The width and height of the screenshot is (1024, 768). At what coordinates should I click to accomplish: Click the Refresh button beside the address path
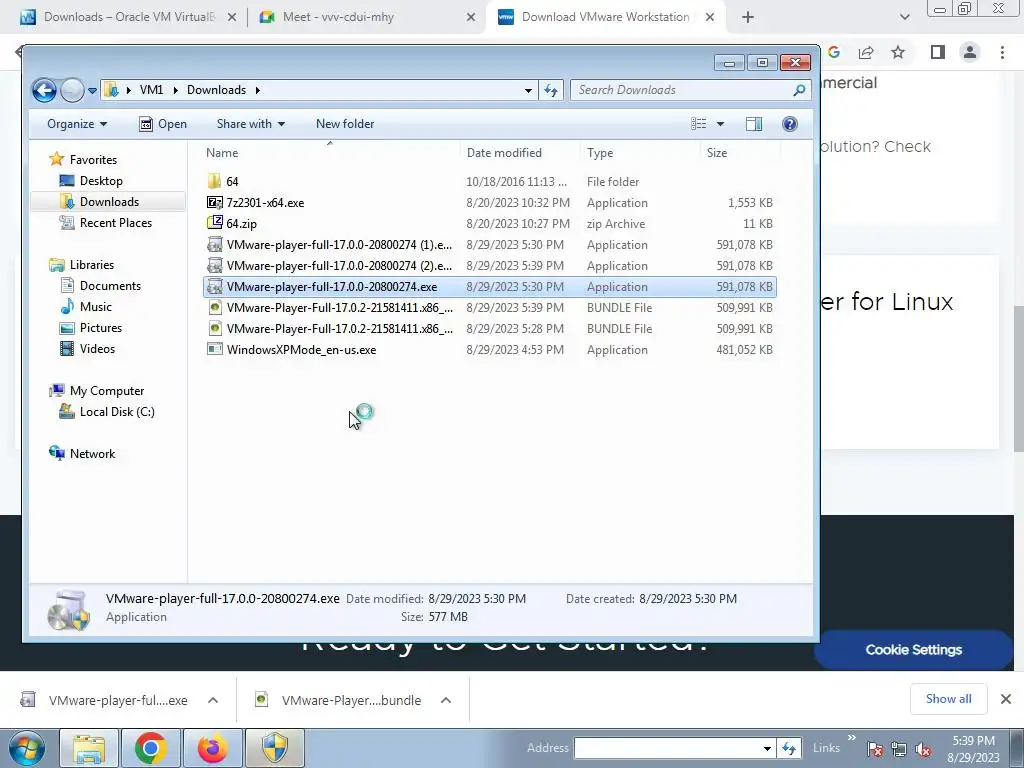(551, 90)
